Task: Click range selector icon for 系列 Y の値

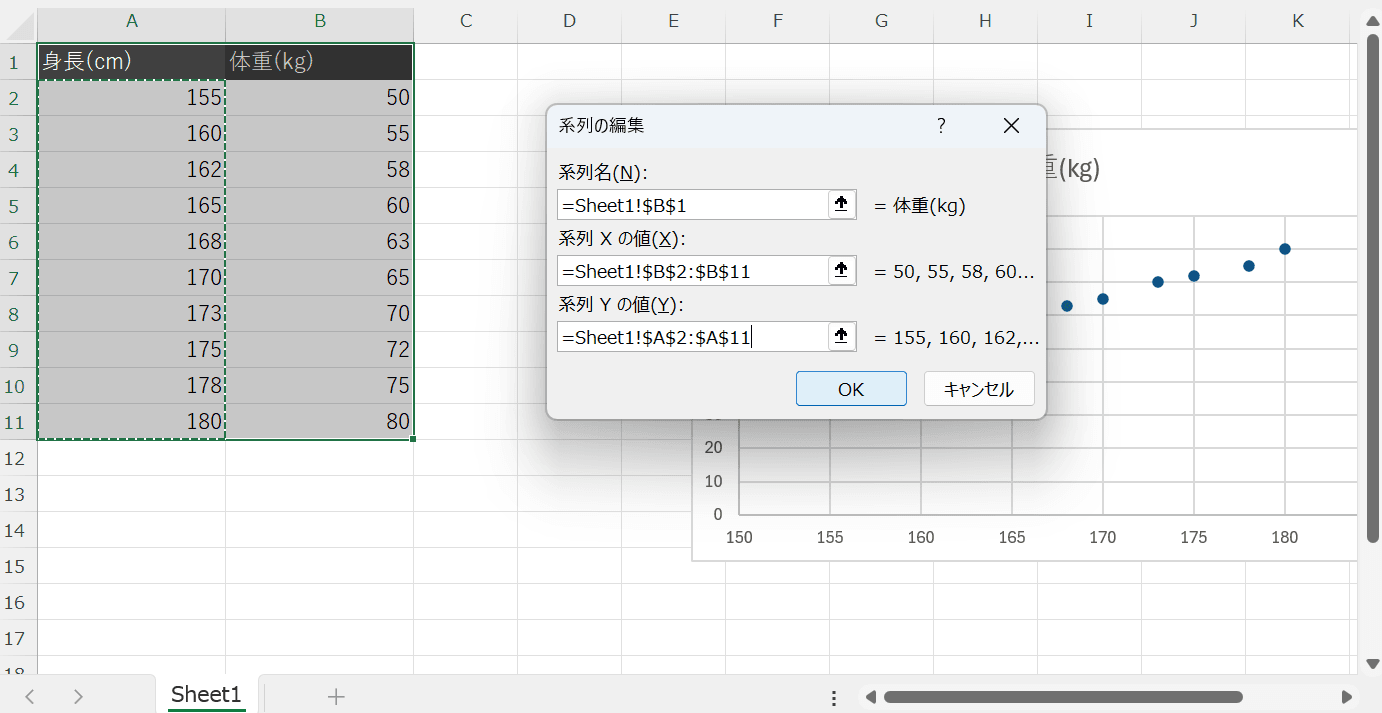Action: click(841, 337)
